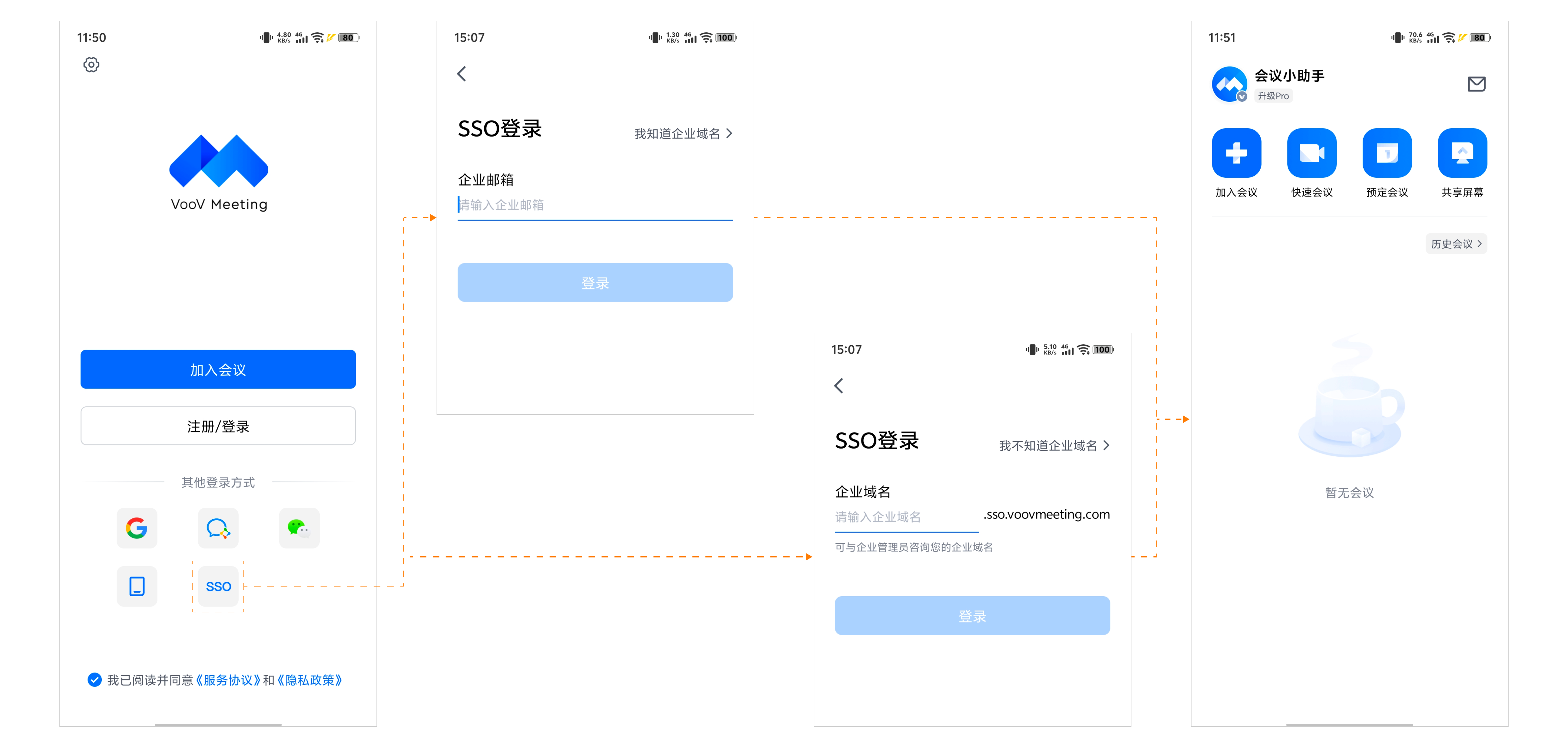Open the mail inbox icon
Viewport: 1568px width, 748px height.
(x=1476, y=84)
